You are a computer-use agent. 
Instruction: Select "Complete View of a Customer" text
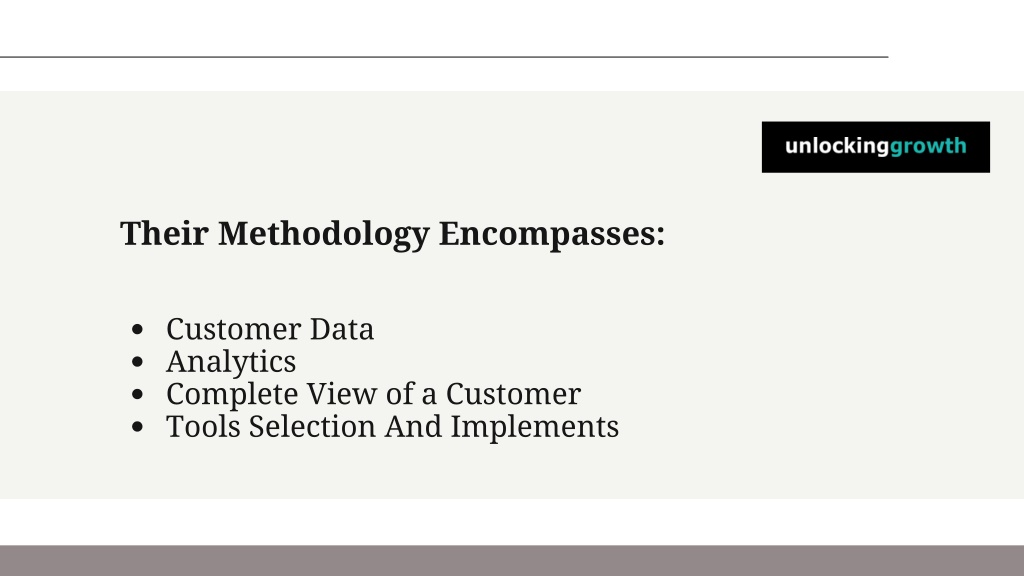click(374, 394)
